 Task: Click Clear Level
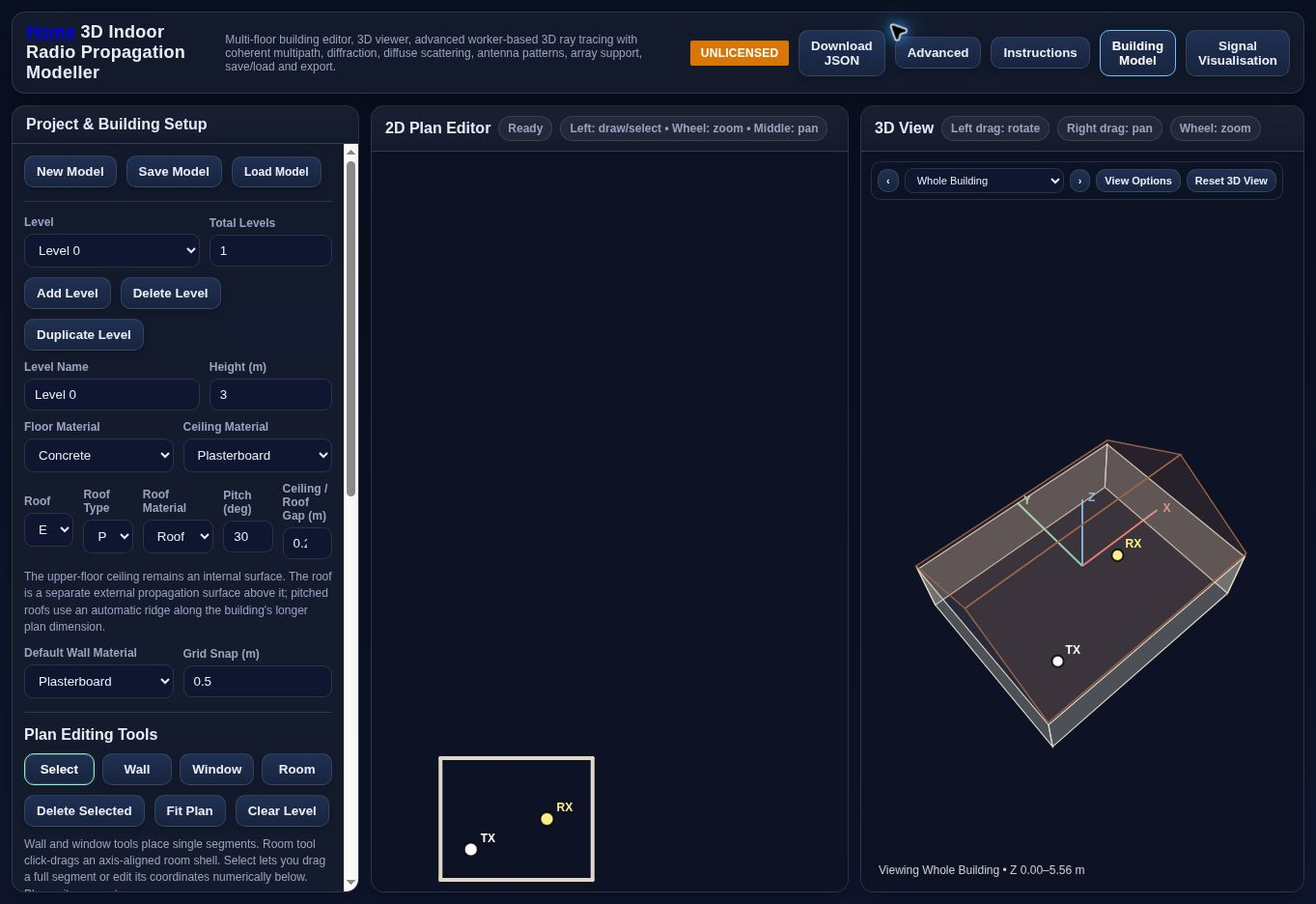tap(282, 811)
